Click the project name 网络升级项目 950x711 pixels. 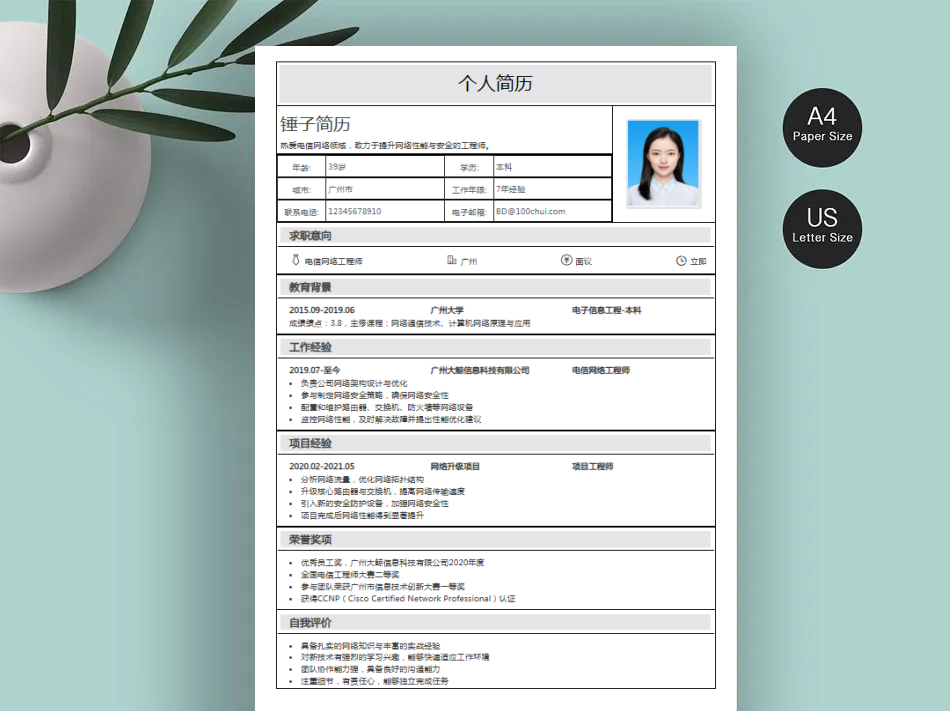pos(455,466)
